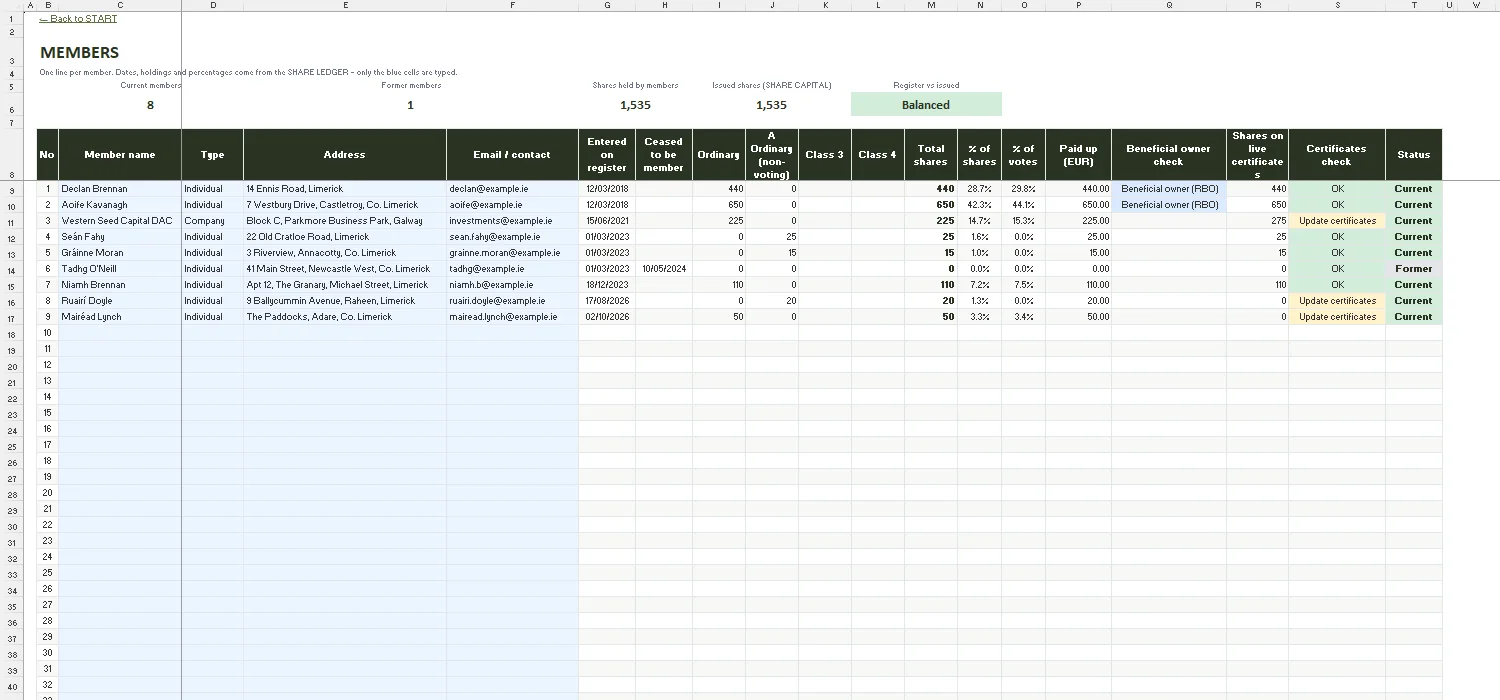Select entered date 18/12/2023

point(607,285)
